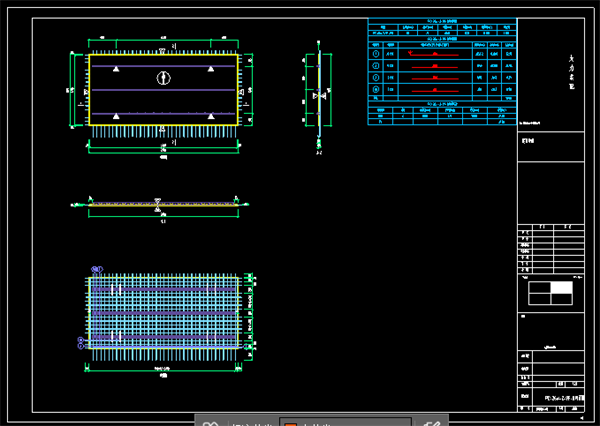
Task: Select the red rebar shape in the table's first row
Action: pyautogui.click(x=434, y=54)
